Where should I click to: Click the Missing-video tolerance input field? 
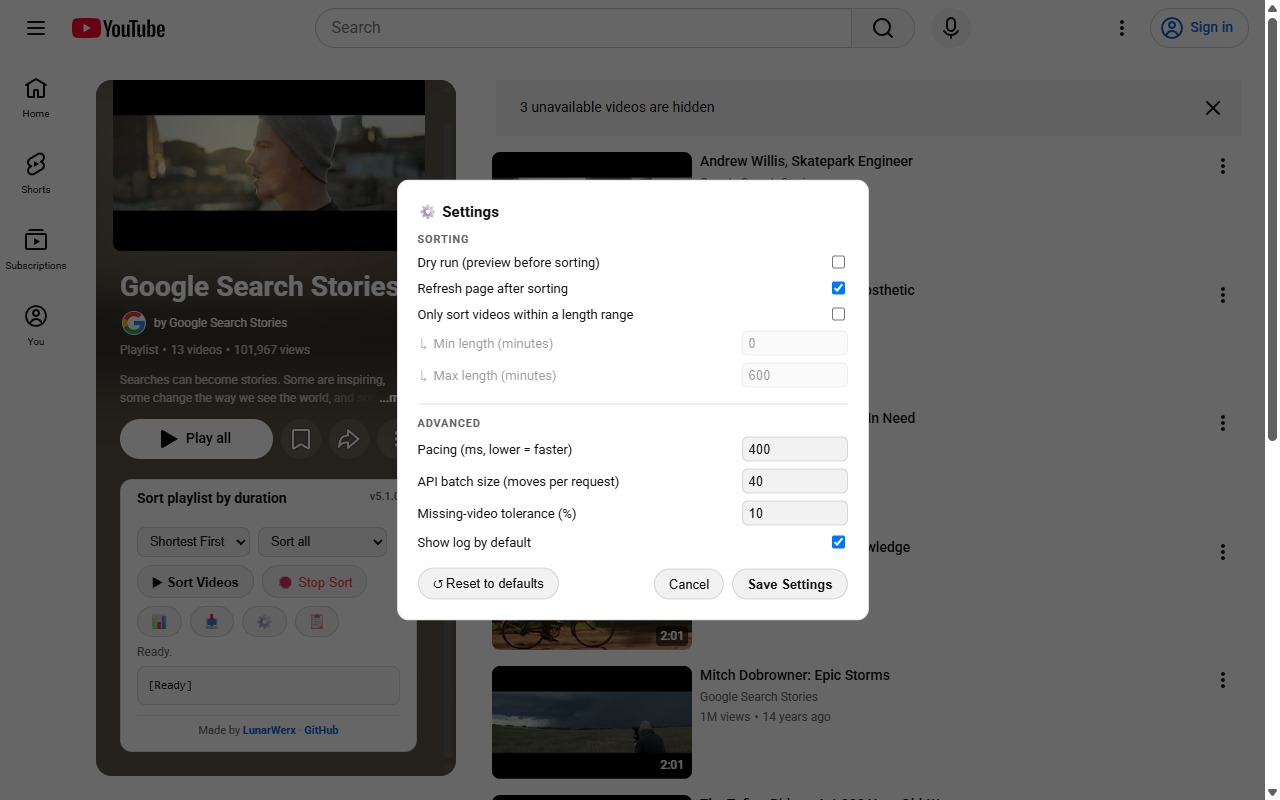pos(795,513)
